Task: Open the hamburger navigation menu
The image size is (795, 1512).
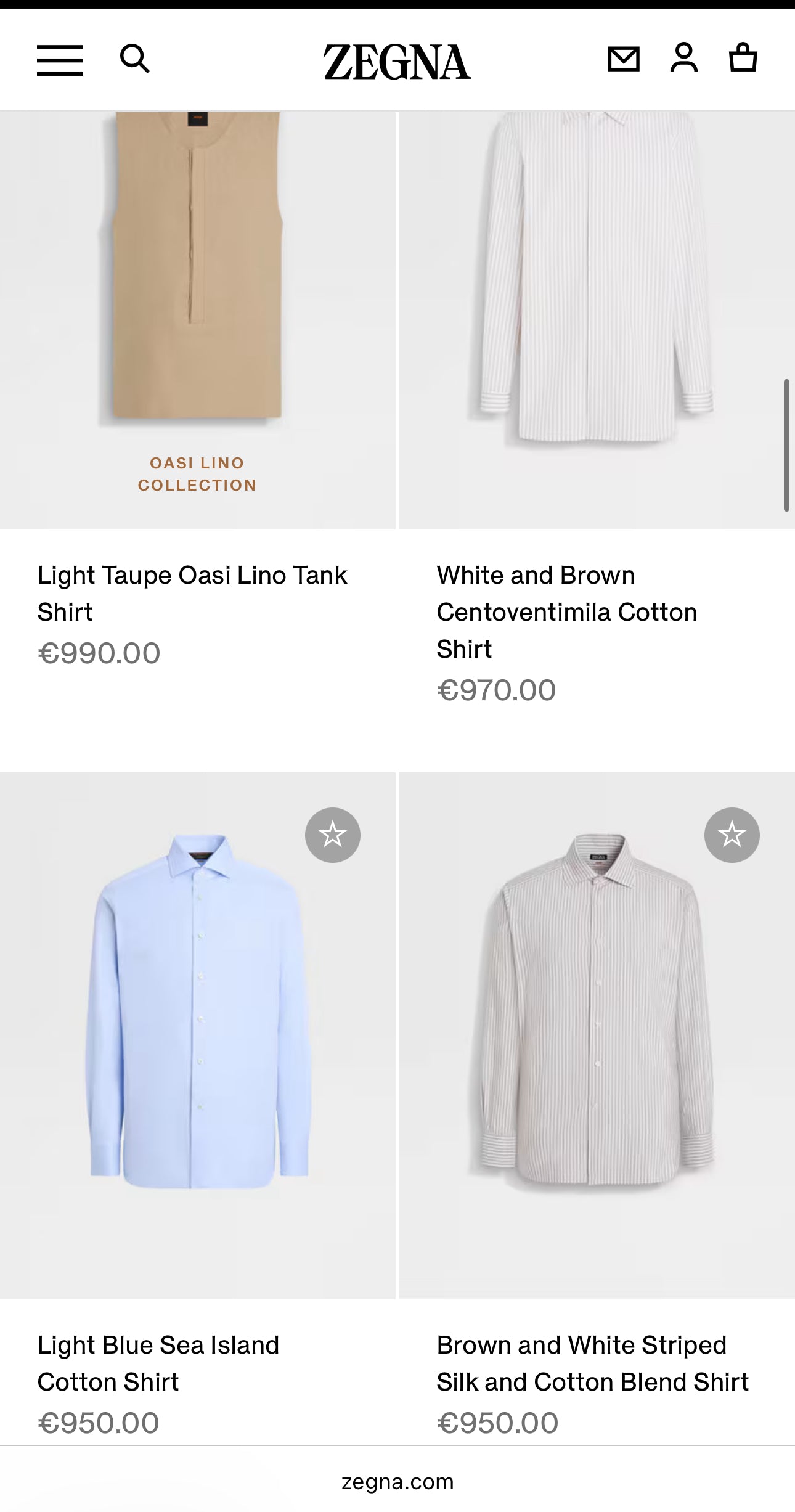Action: click(60, 60)
